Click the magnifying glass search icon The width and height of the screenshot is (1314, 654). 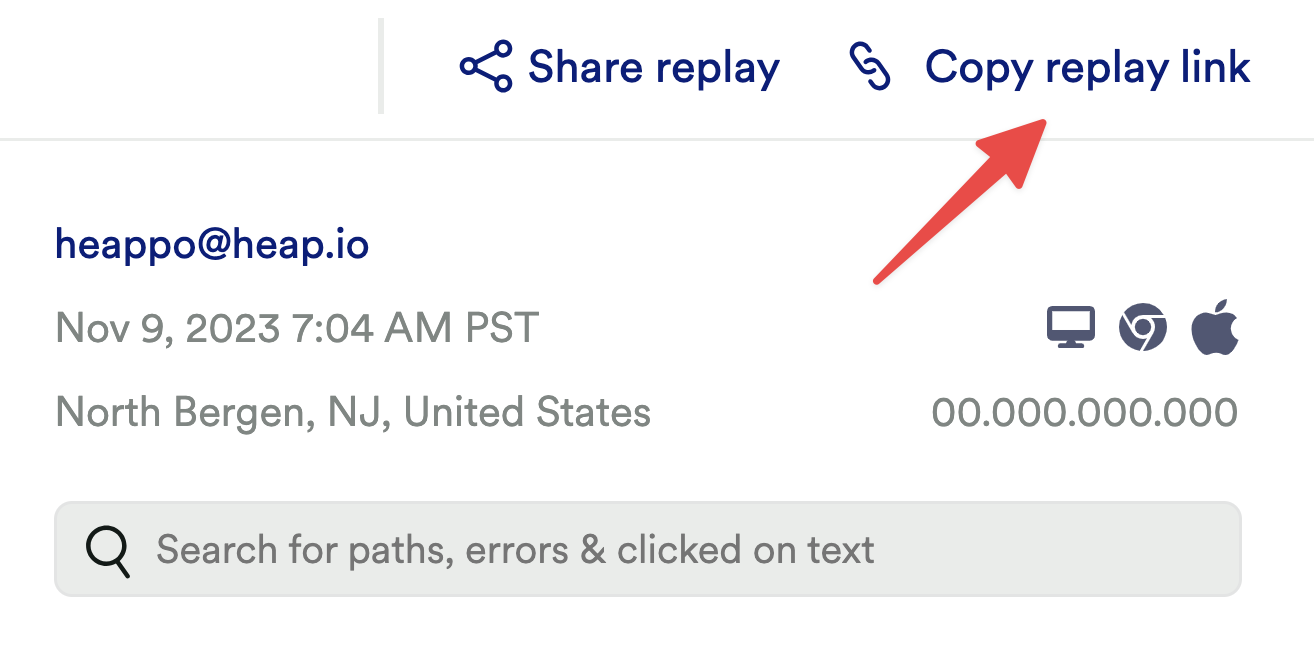tap(108, 550)
